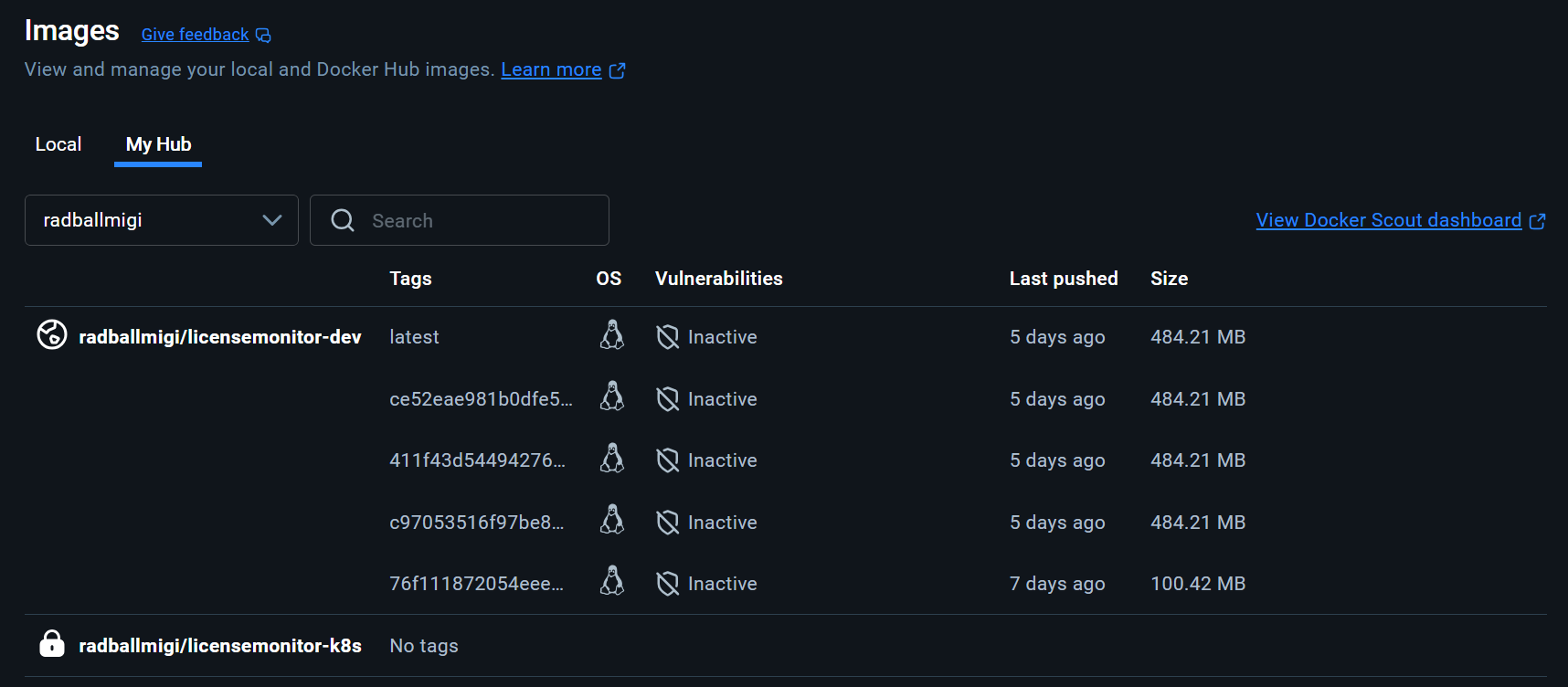Viewport: 1568px width, 687px height.
Task: Click Linux penguin icon in 76f111872054eee row
Action: coord(612,581)
